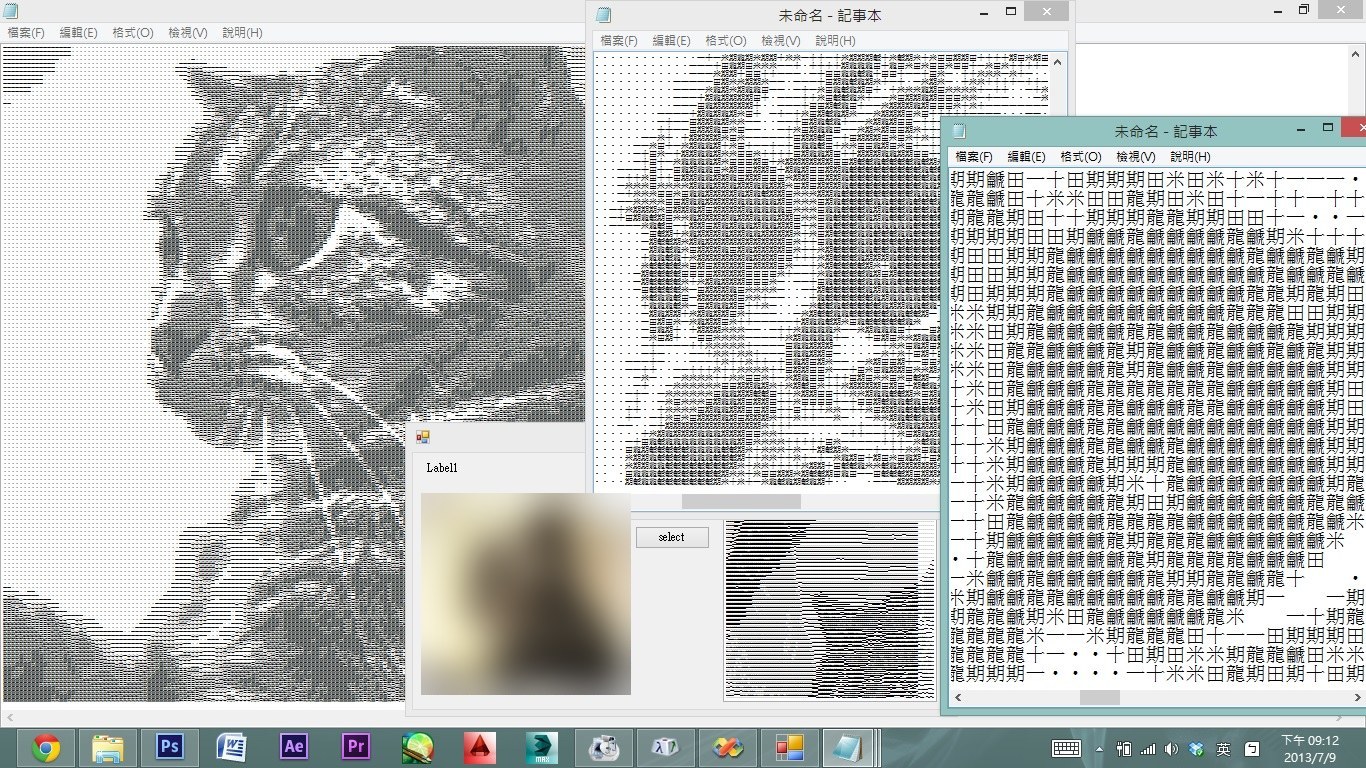The height and width of the screenshot is (768, 1366).
Task: Open 格式(O) menu in middle Notepad
Action: [x=725, y=41]
